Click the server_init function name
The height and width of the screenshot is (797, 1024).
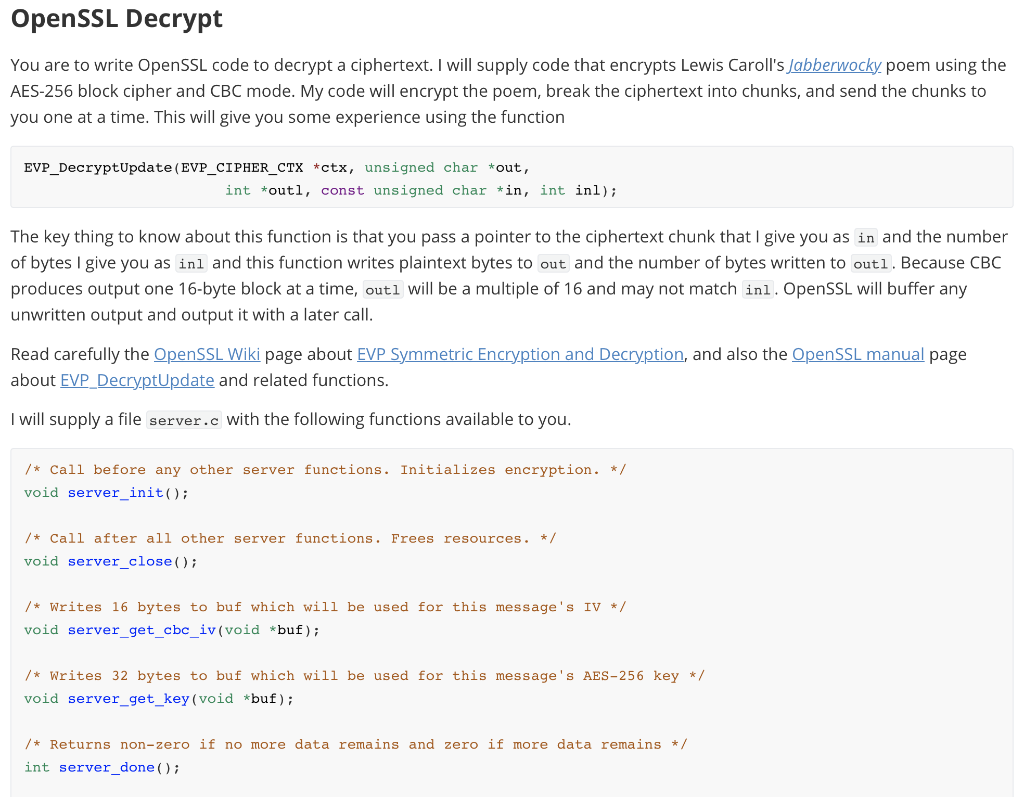(114, 492)
